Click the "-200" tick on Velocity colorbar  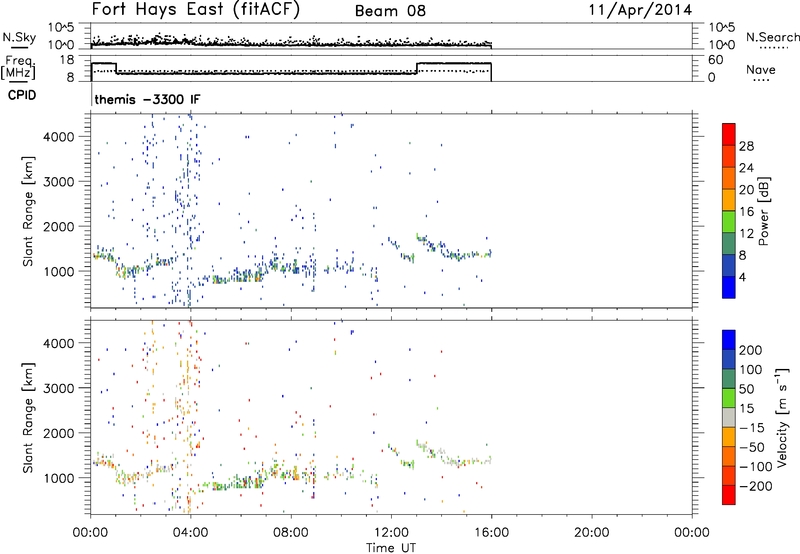click(x=755, y=486)
